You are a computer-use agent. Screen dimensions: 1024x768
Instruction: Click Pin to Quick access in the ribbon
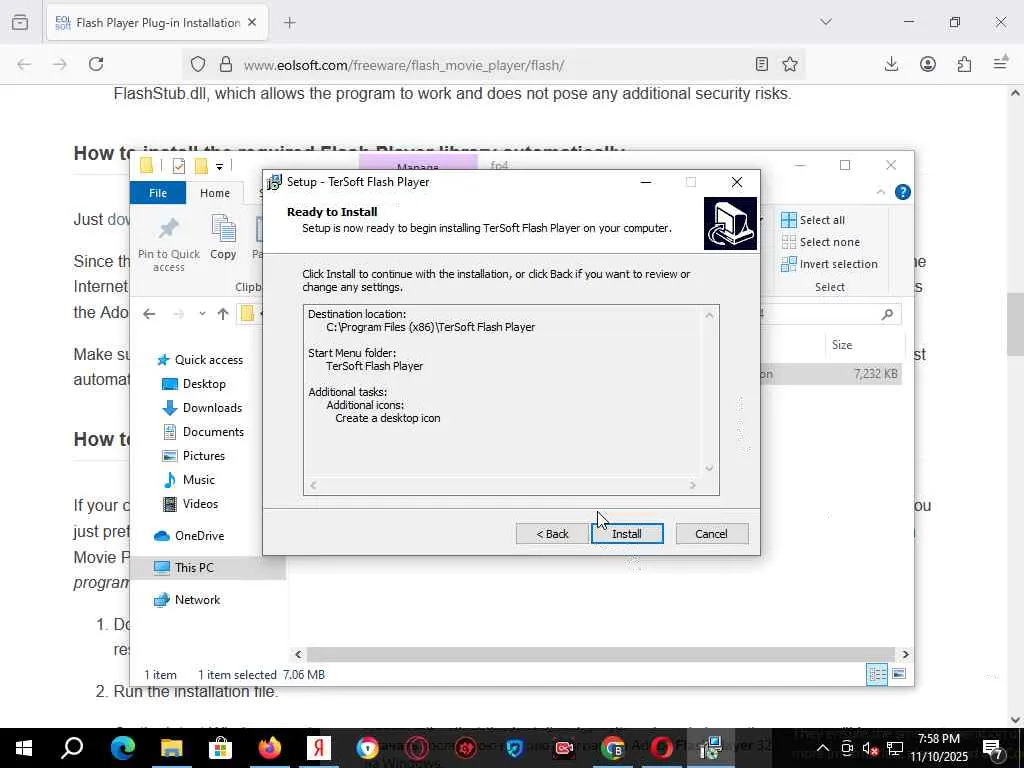169,244
